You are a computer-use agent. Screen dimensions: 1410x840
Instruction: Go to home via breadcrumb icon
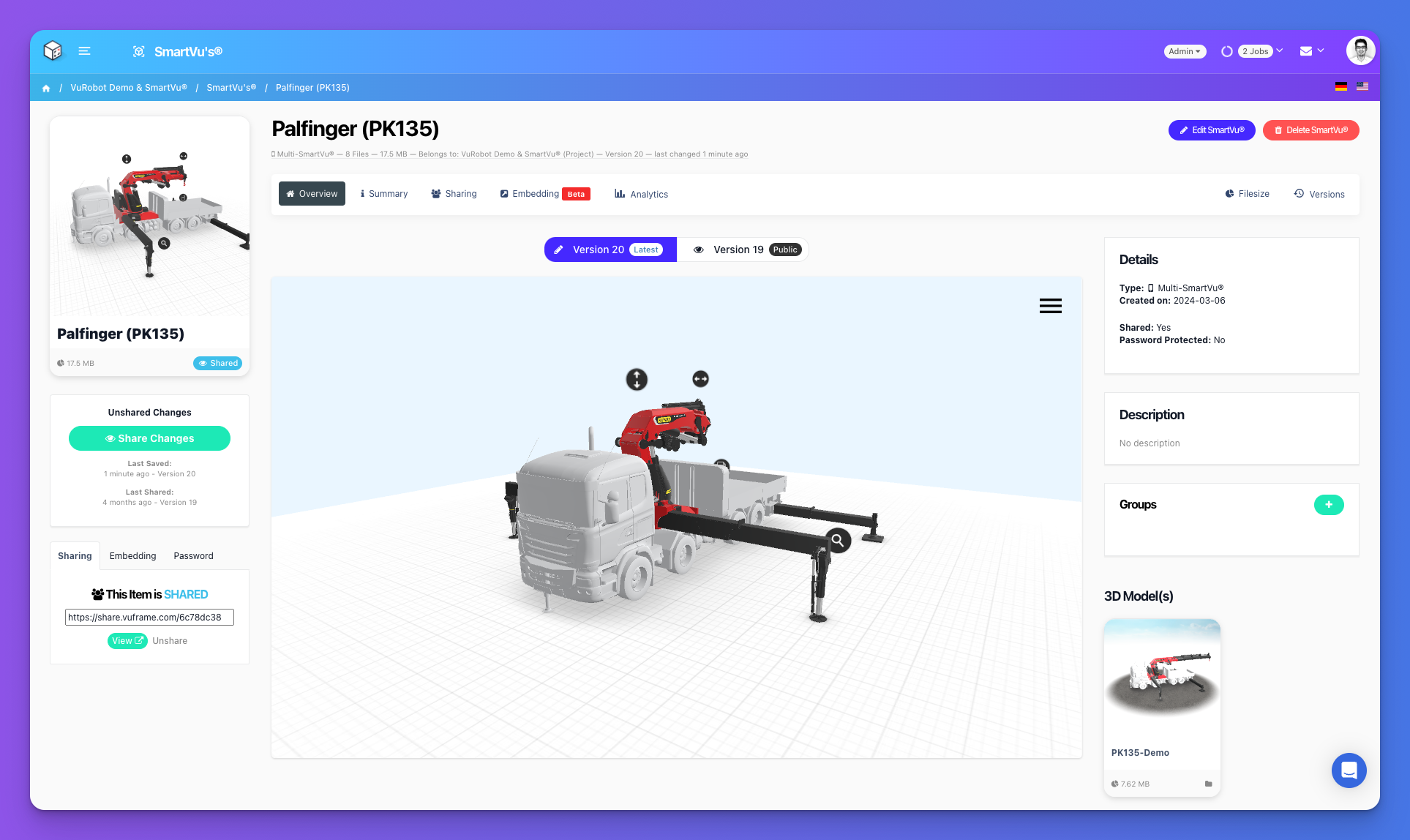pyautogui.click(x=46, y=88)
